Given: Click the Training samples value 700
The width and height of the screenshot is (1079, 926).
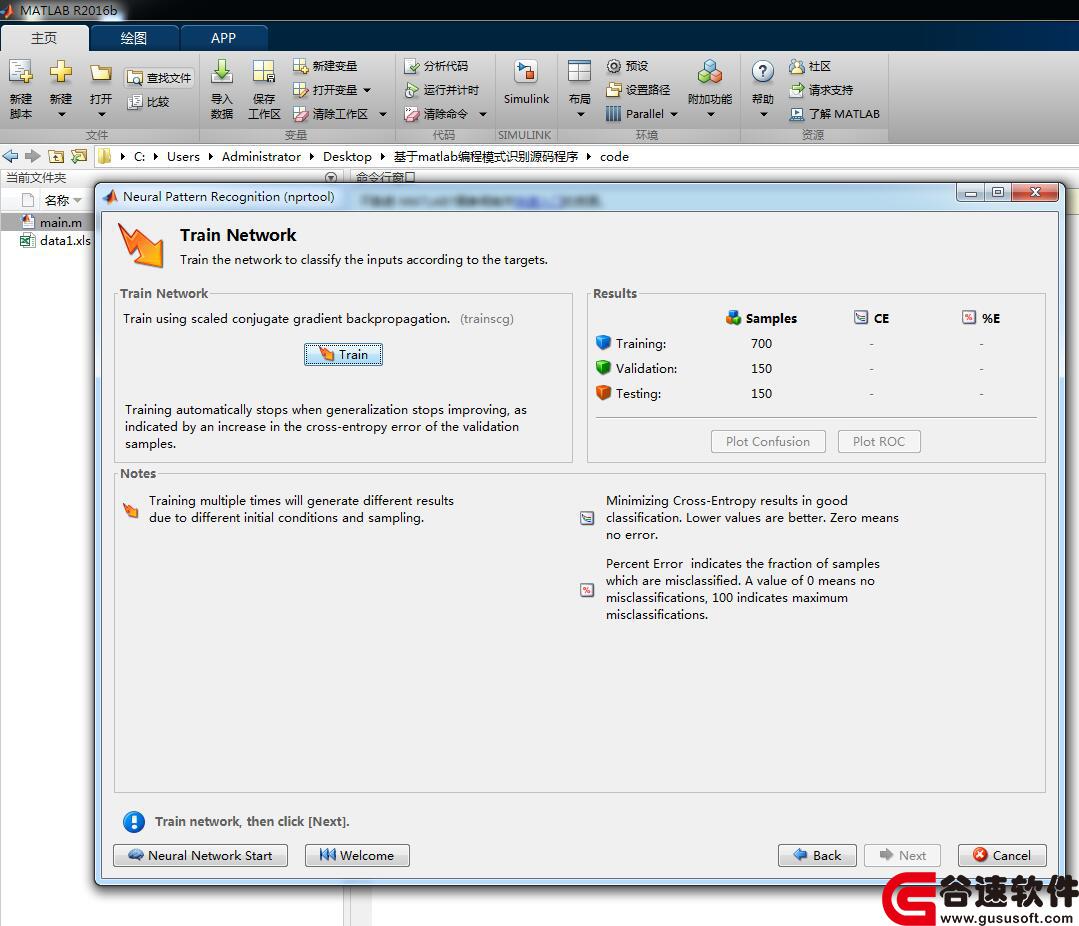Looking at the screenshot, I should tap(761, 343).
